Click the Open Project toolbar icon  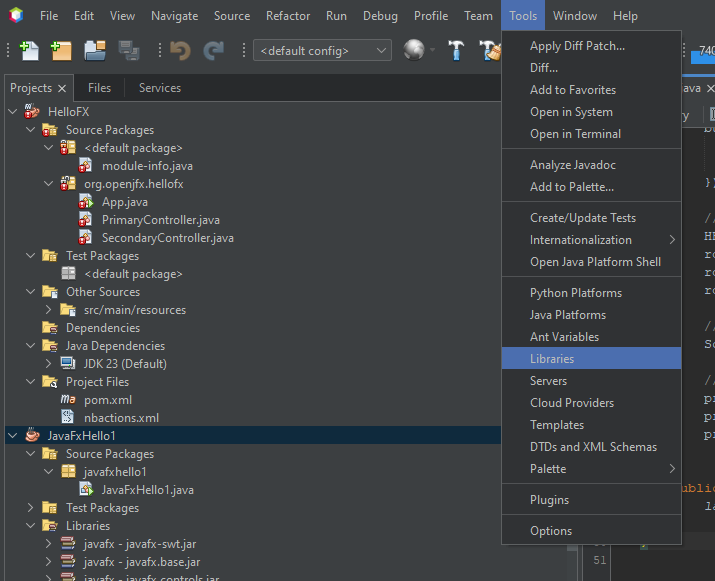(x=95, y=51)
